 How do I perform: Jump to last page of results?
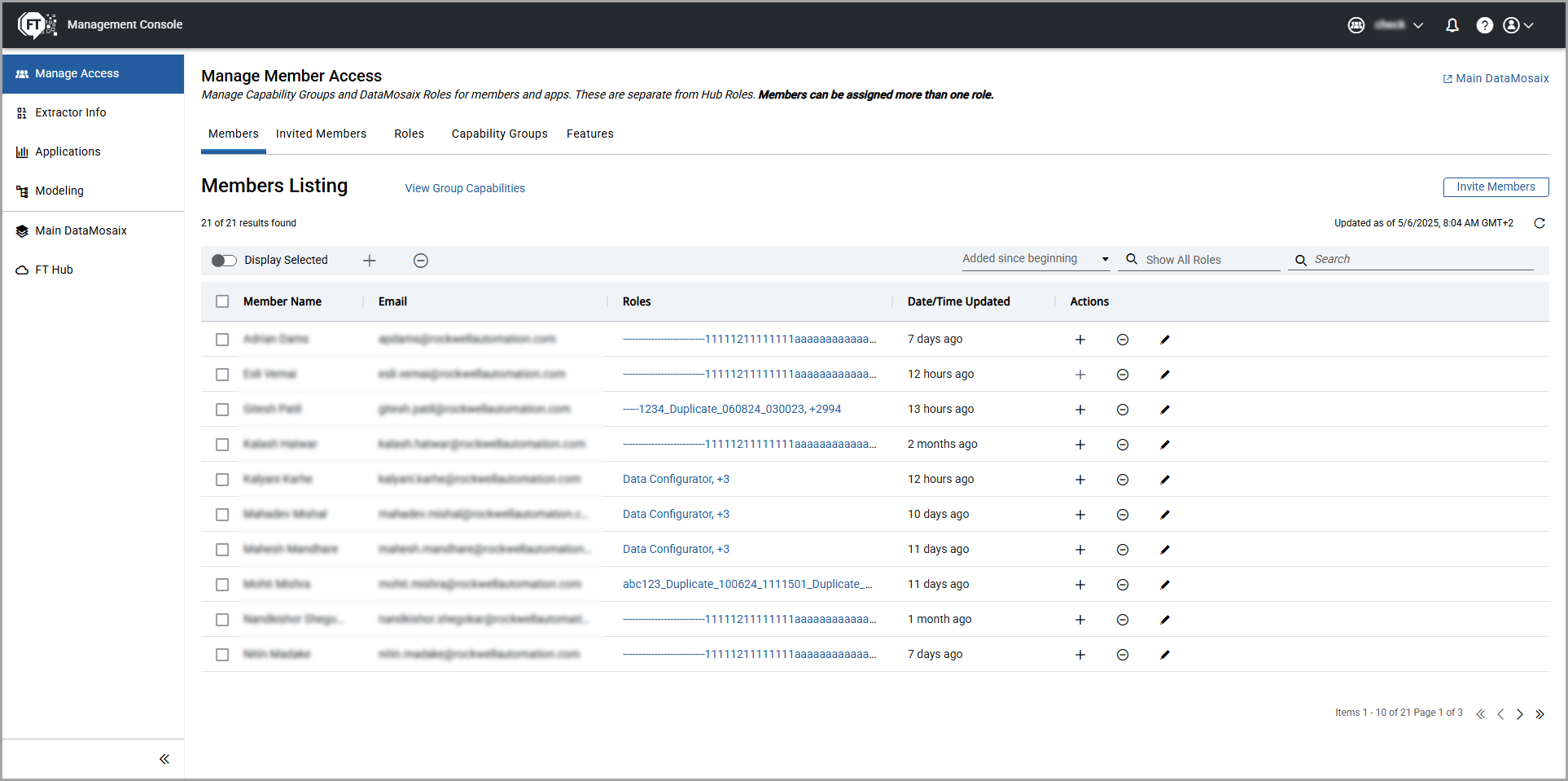[1540, 714]
